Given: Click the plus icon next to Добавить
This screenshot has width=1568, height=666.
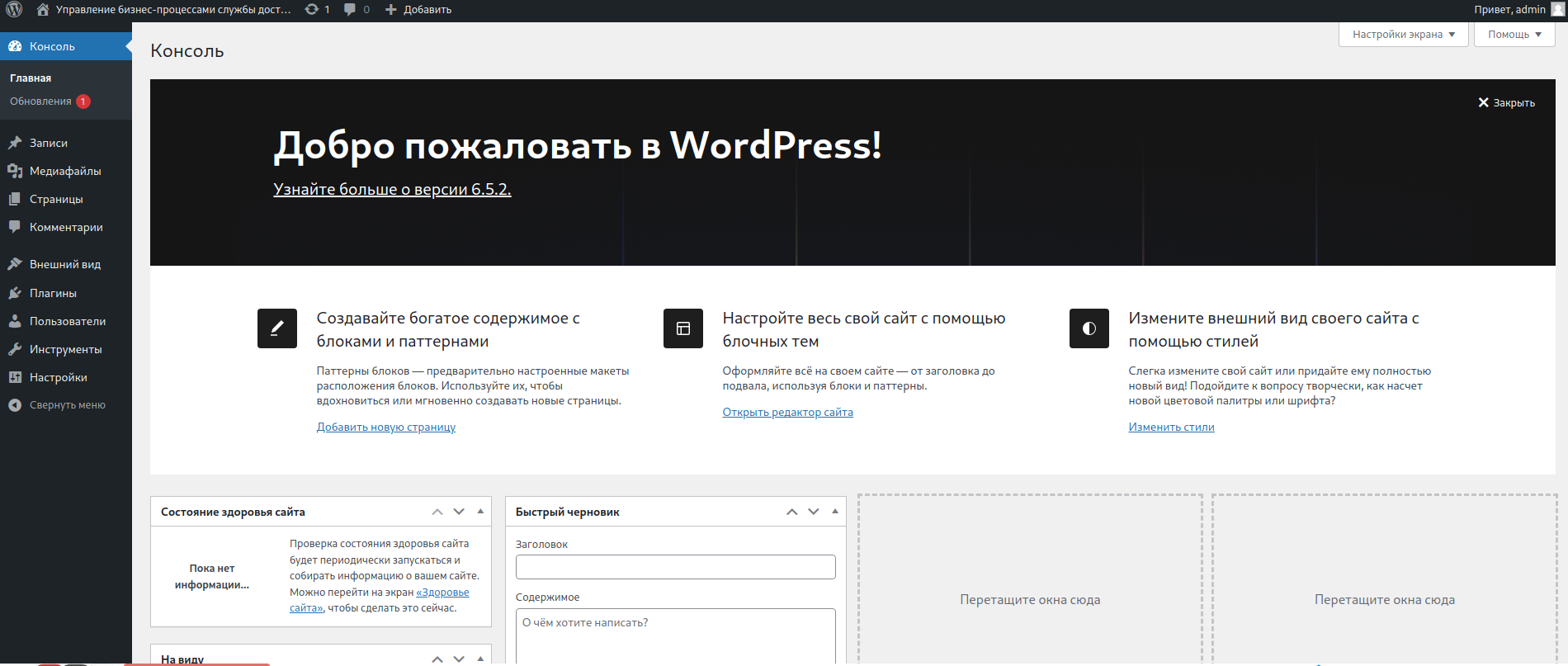Looking at the screenshot, I should point(391,10).
